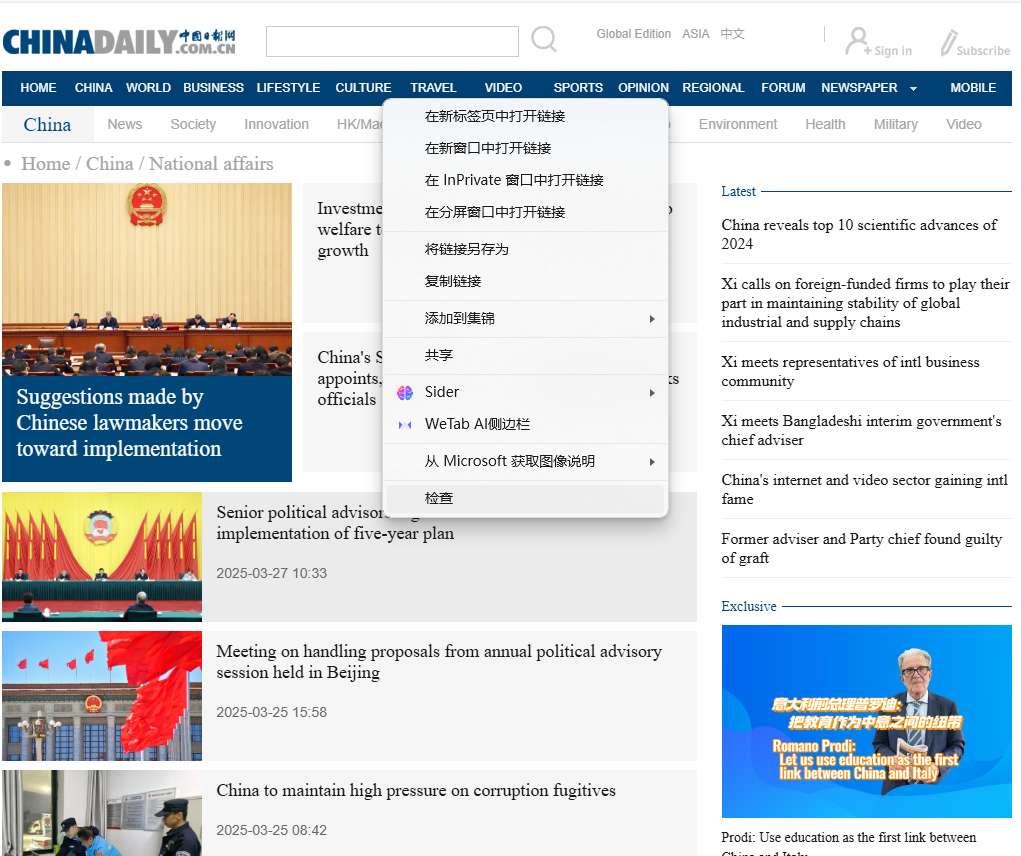Click the Romano Prodi exclusive image
Screen dimensions: 1021x856
866,721
